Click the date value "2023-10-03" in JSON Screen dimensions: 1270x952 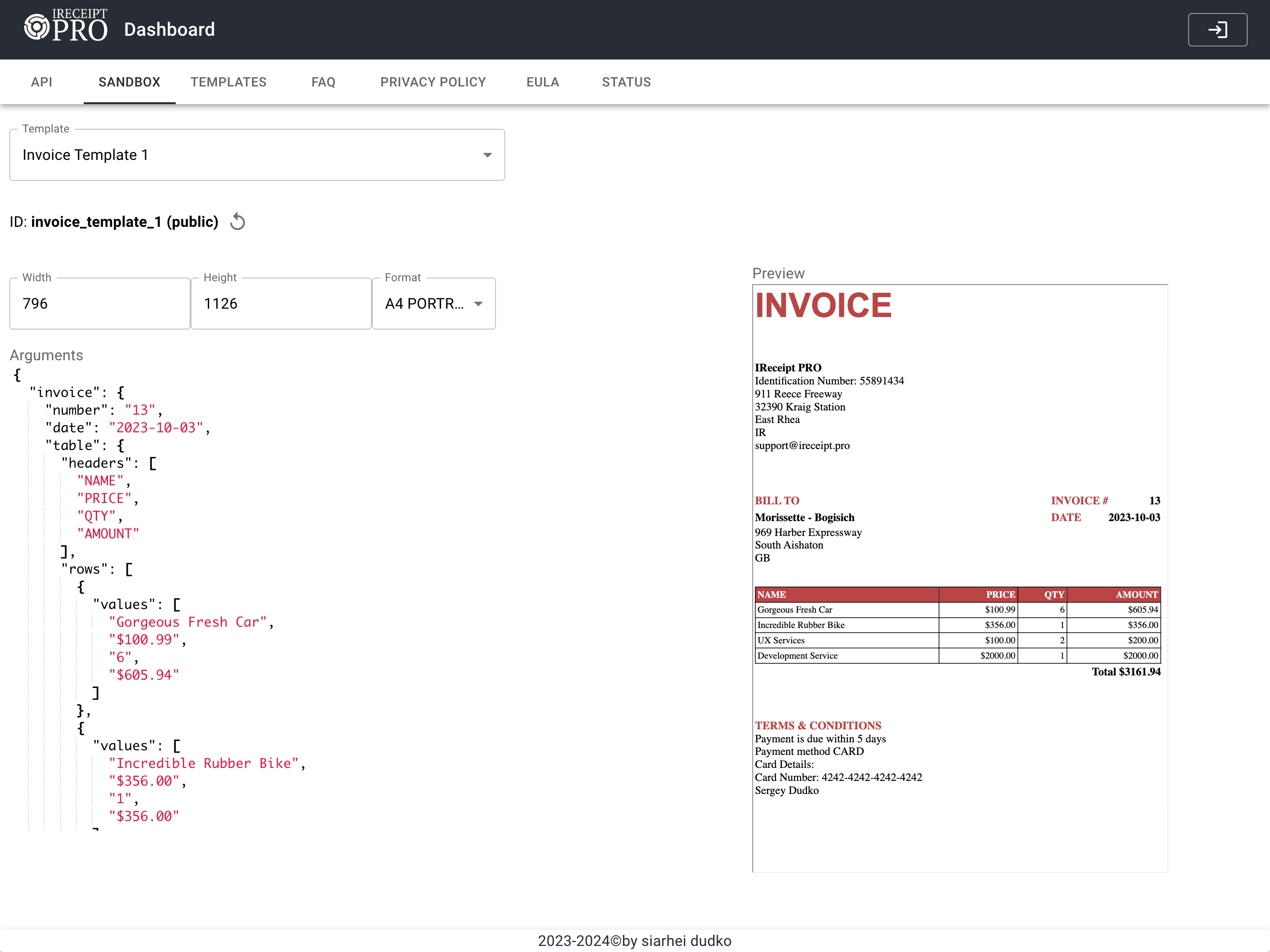click(x=156, y=428)
